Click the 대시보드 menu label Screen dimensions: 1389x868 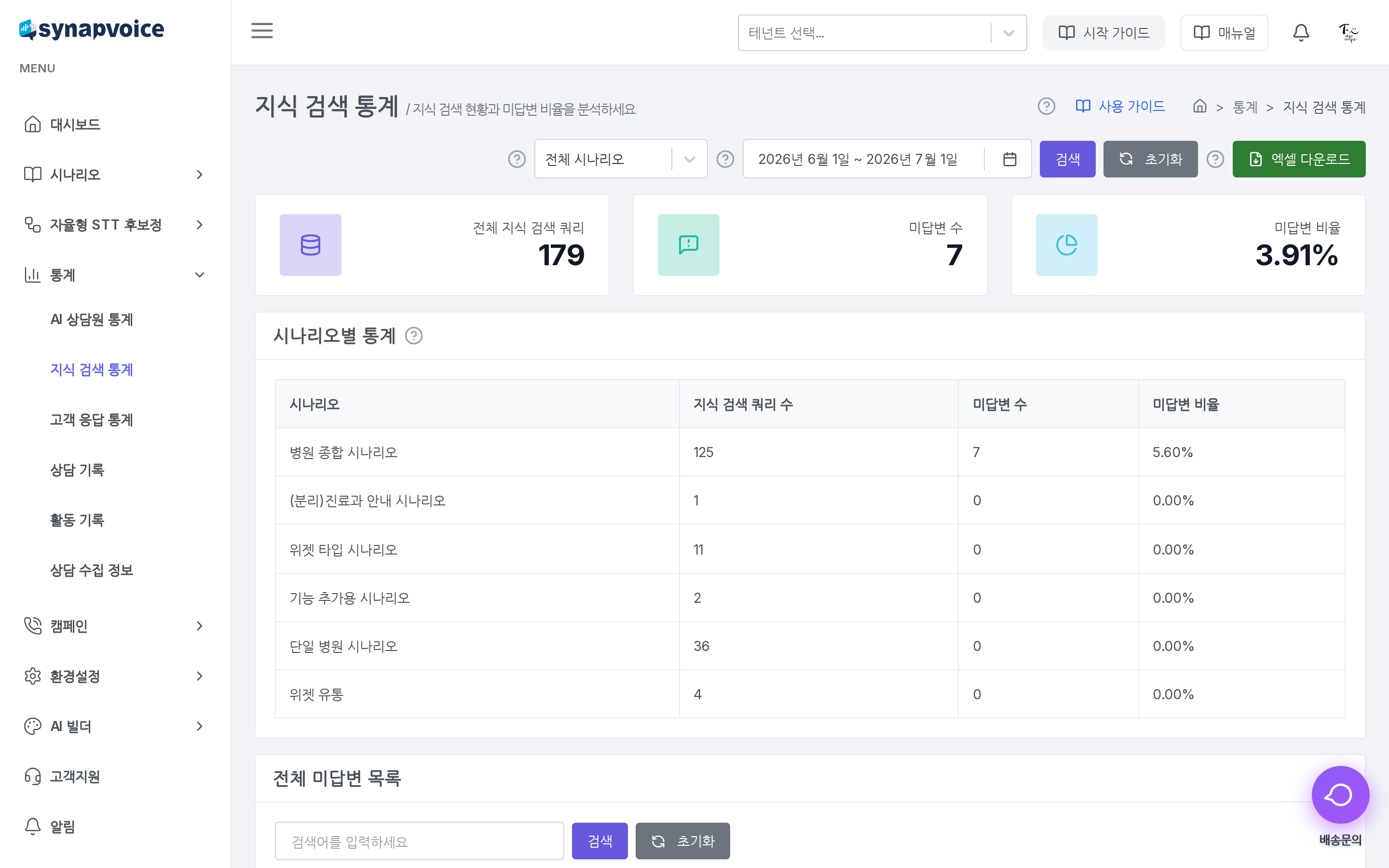pyautogui.click(x=75, y=124)
